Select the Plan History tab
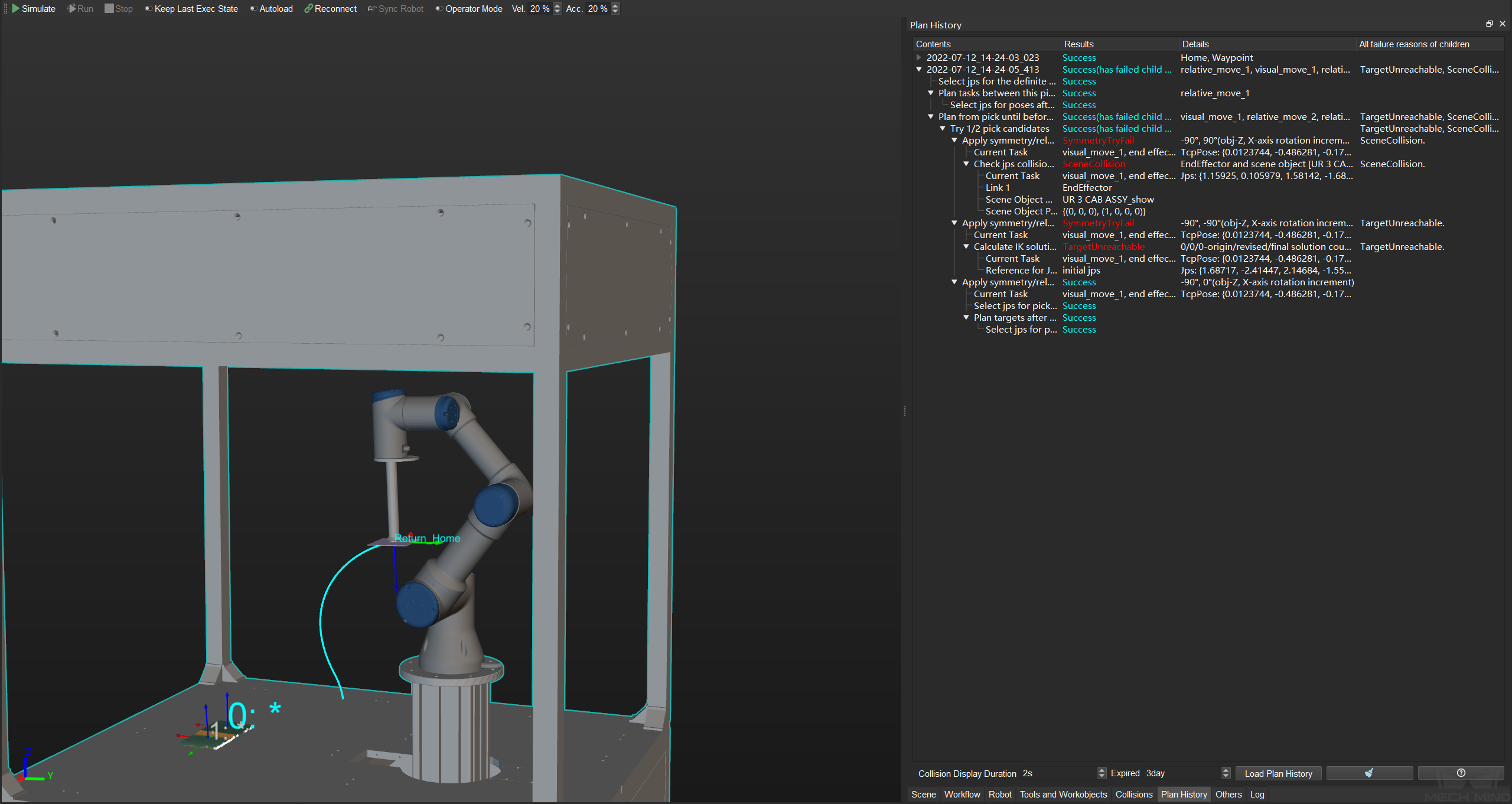The width and height of the screenshot is (1512, 804). (1184, 795)
